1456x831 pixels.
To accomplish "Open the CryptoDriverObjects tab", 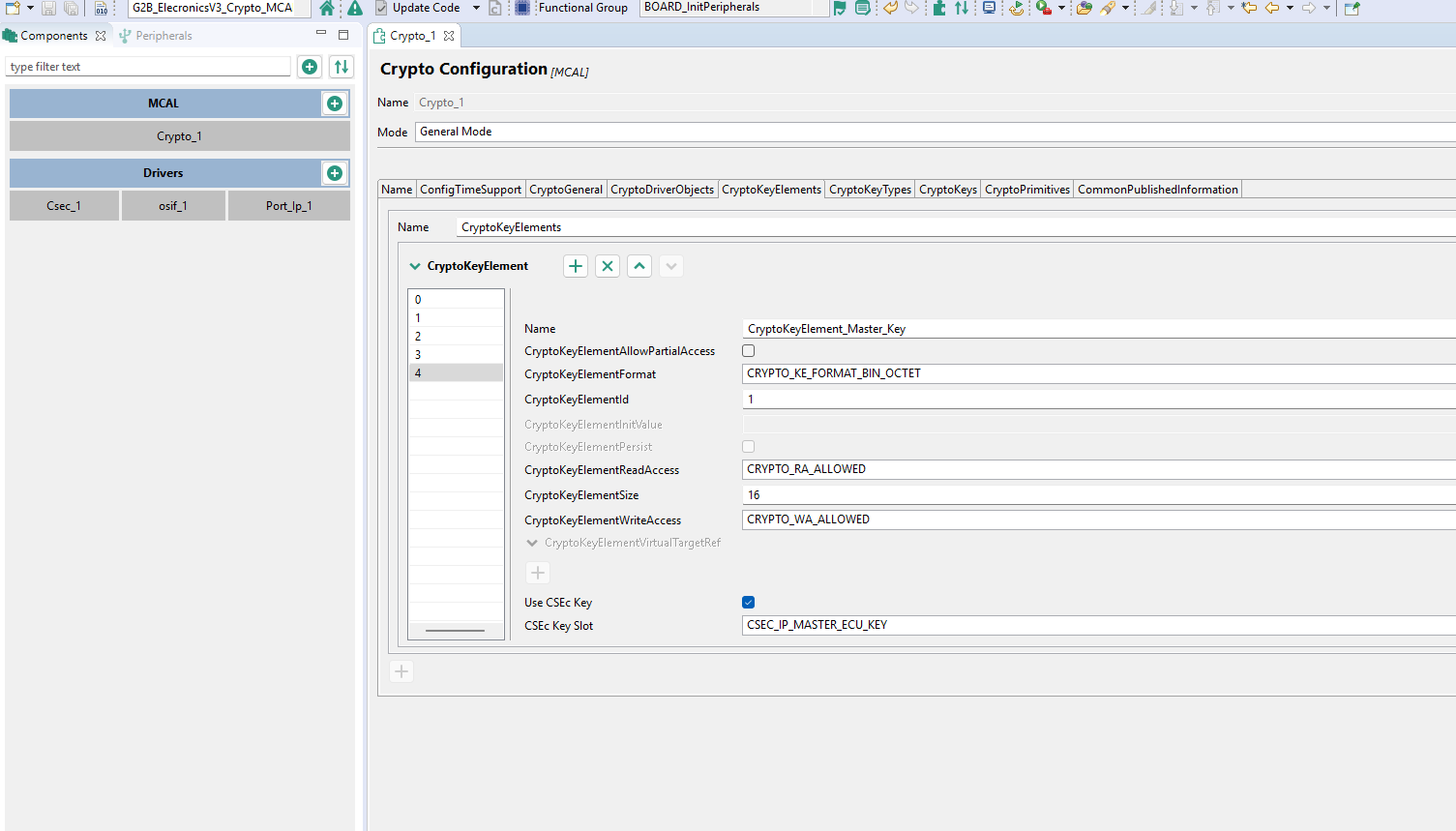I will pos(662,189).
